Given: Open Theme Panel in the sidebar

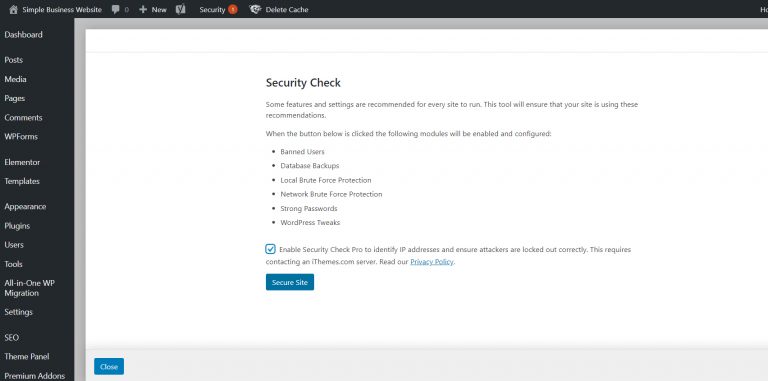Looking at the screenshot, I should [27, 357].
